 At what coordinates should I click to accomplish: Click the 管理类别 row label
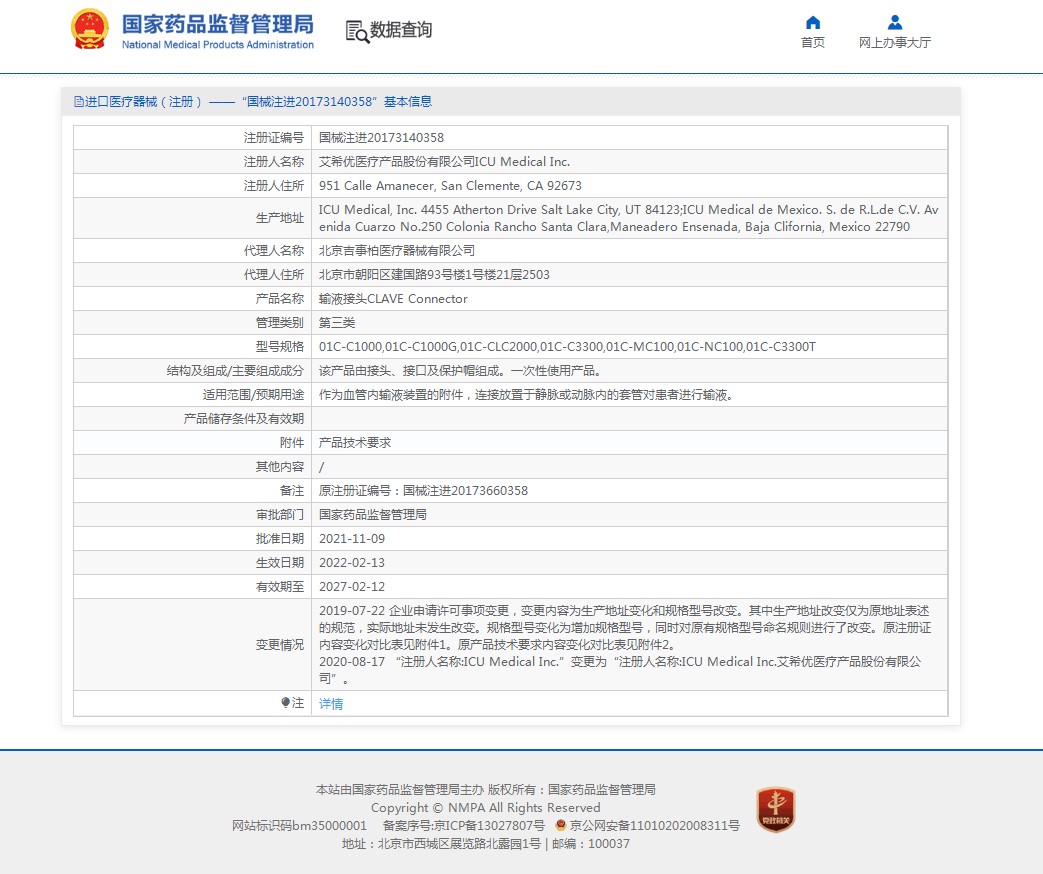[x=279, y=323]
